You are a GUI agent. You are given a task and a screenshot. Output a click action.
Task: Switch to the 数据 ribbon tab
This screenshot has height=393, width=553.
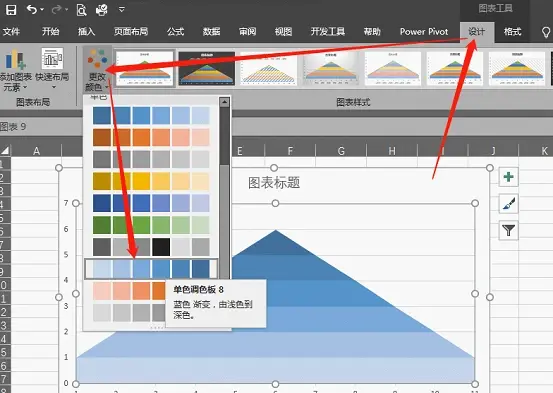[x=211, y=32]
